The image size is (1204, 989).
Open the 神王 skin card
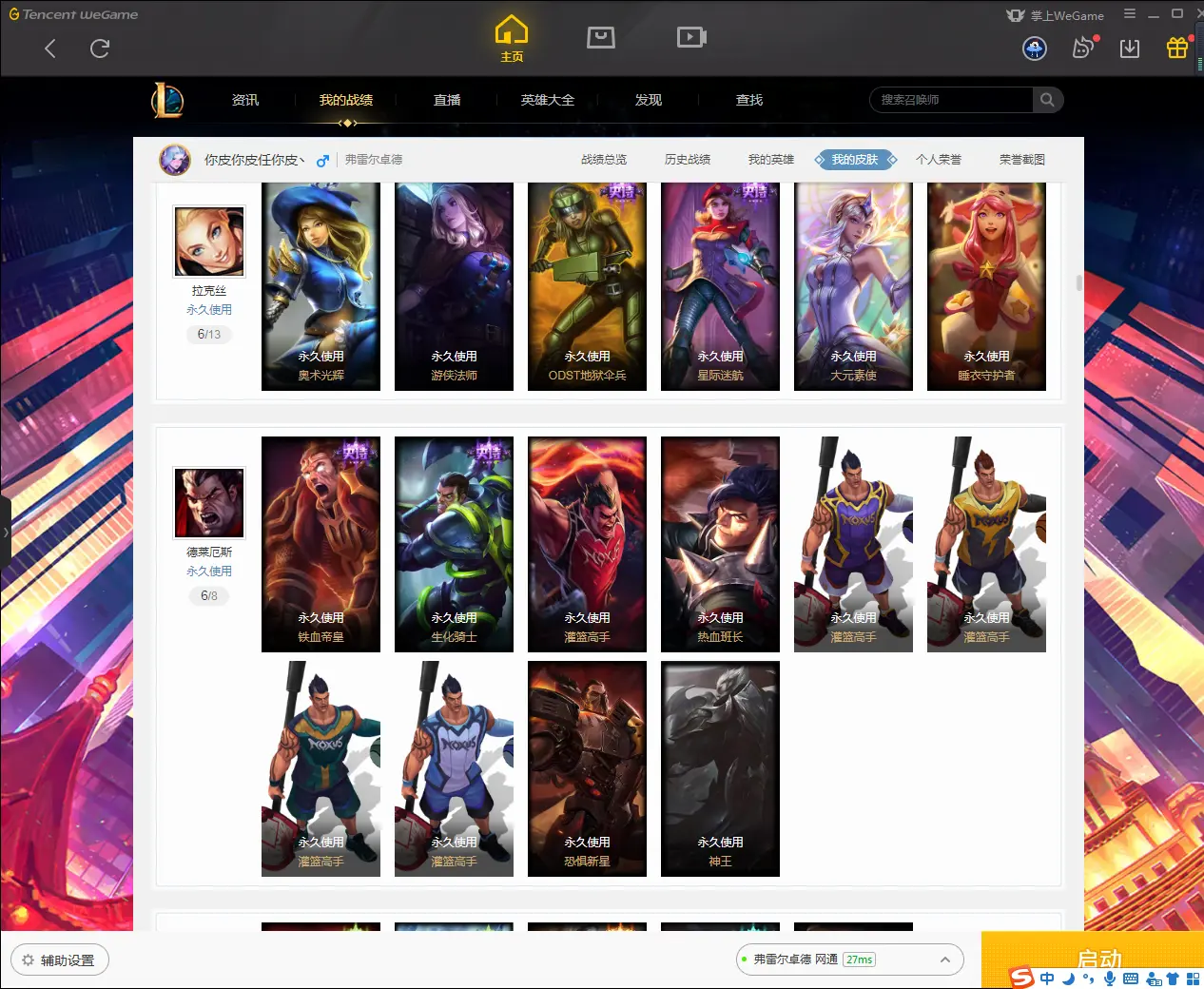pos(720,768)
